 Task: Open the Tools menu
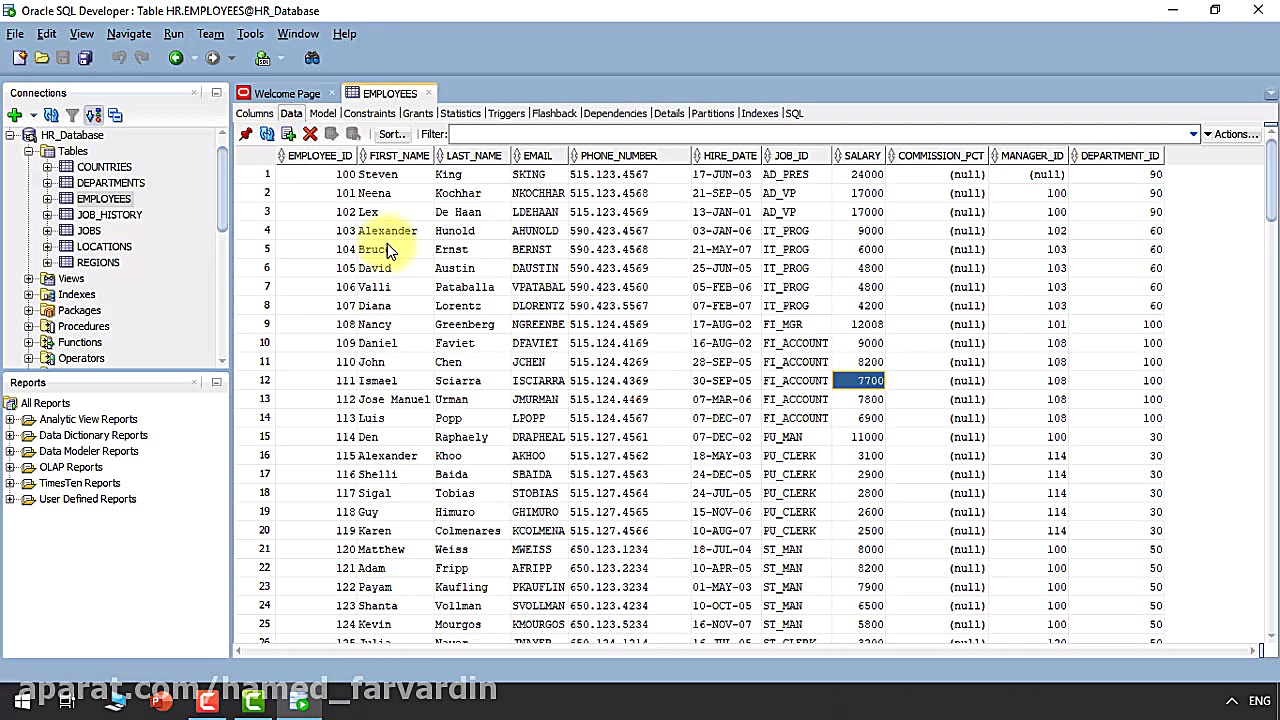click(x=250, y=34)
